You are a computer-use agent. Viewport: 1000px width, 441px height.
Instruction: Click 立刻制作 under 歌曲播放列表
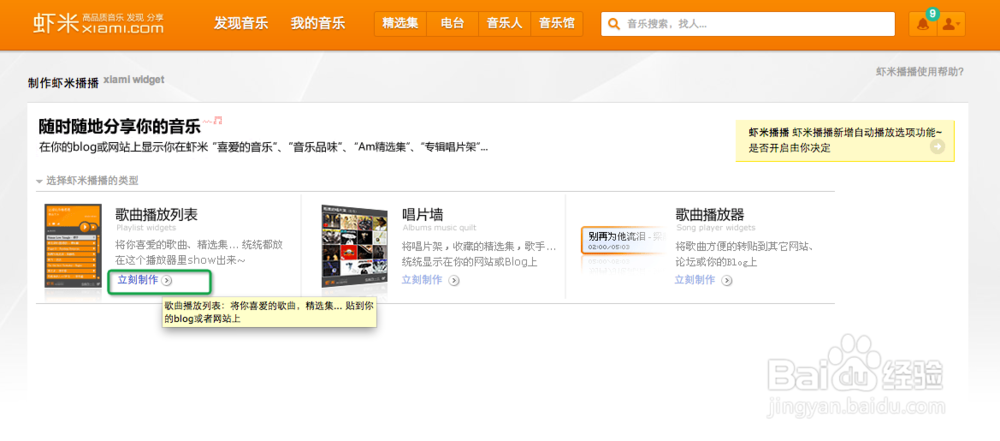138,280
